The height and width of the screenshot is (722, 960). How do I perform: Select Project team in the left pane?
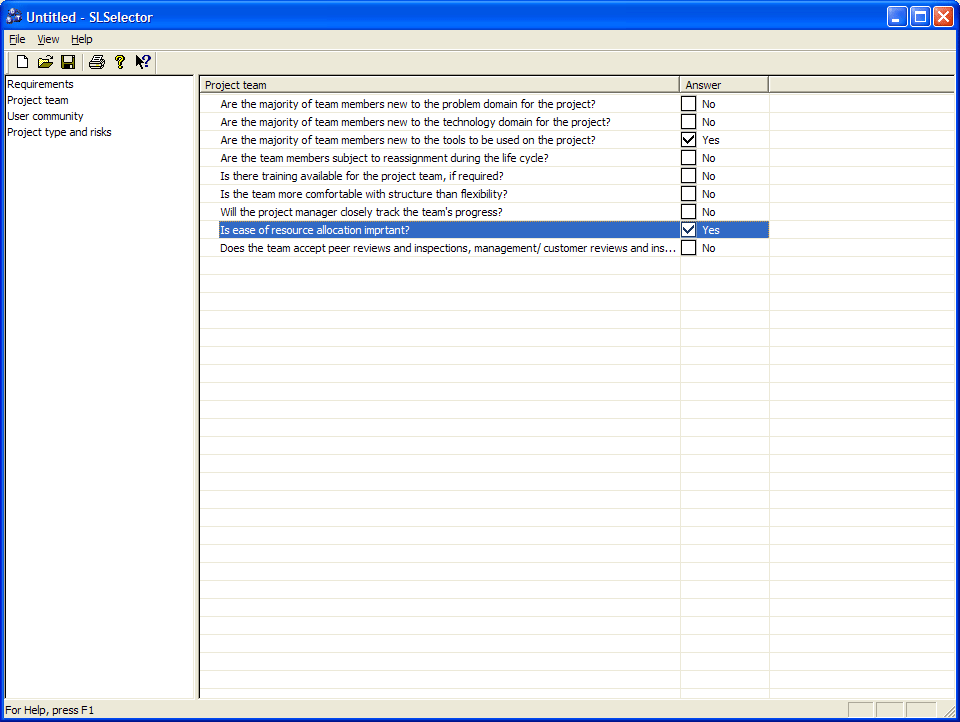point(38,100)
